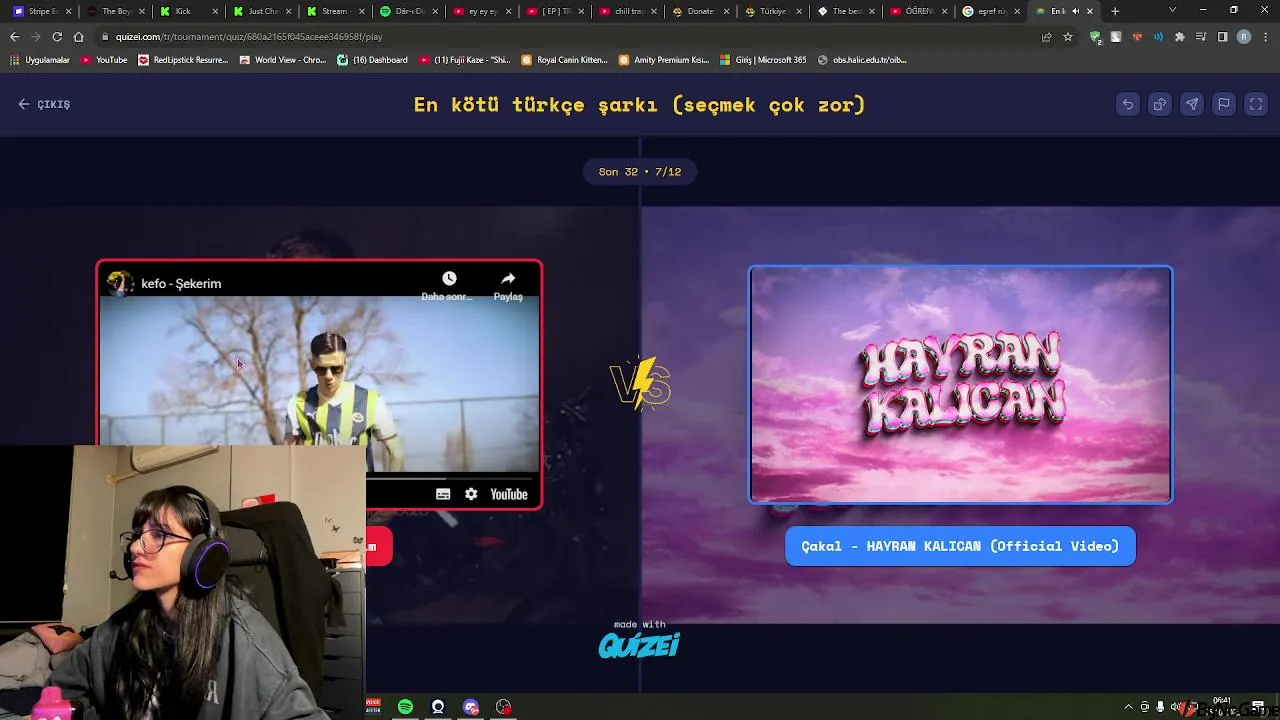
Task: Open the R profile avatar menu
Action: point(1244,37)
